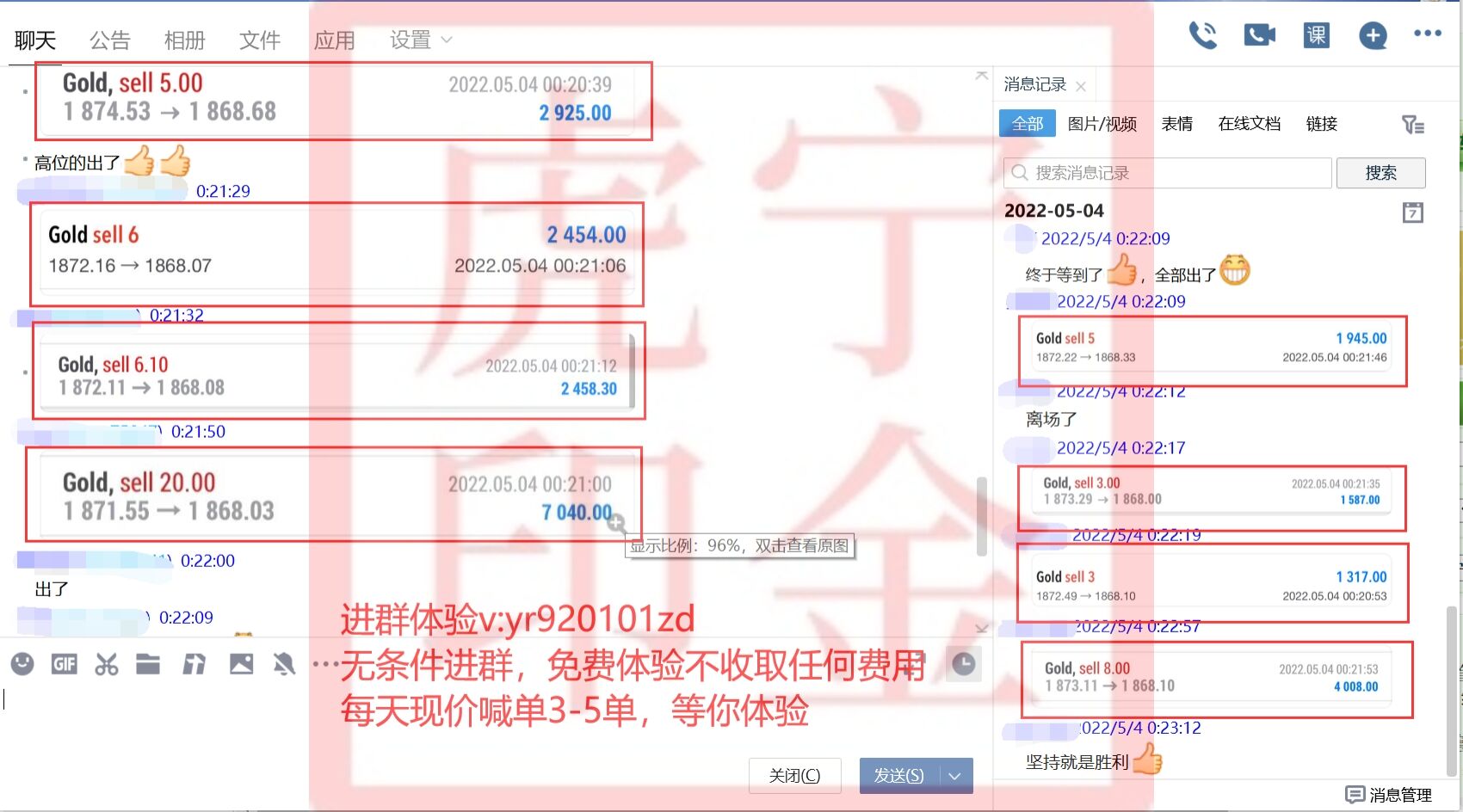Image resolution: width=1463 pixels, height=812 pixels.
Task: Click the message text 坚持就是胜利
Action: click(x=1077, y=762)
